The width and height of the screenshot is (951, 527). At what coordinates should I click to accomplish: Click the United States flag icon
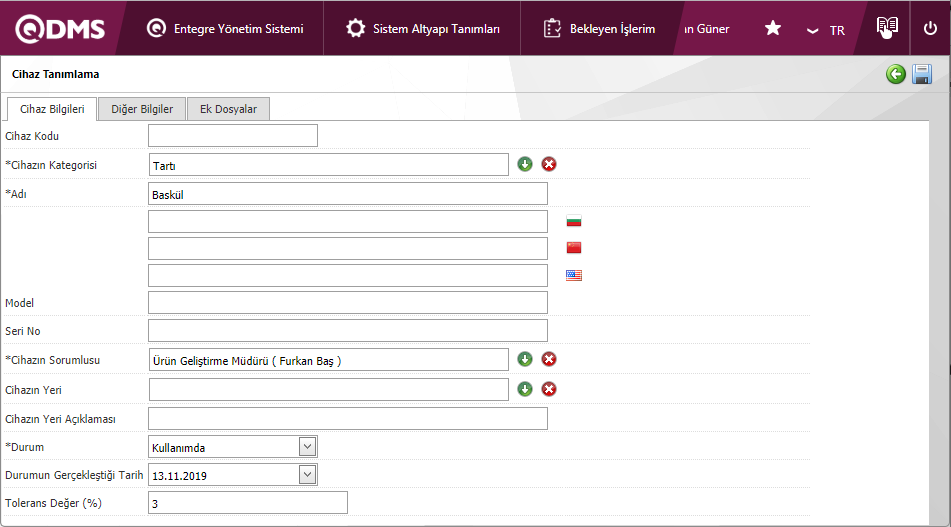(x=574, y=275)
